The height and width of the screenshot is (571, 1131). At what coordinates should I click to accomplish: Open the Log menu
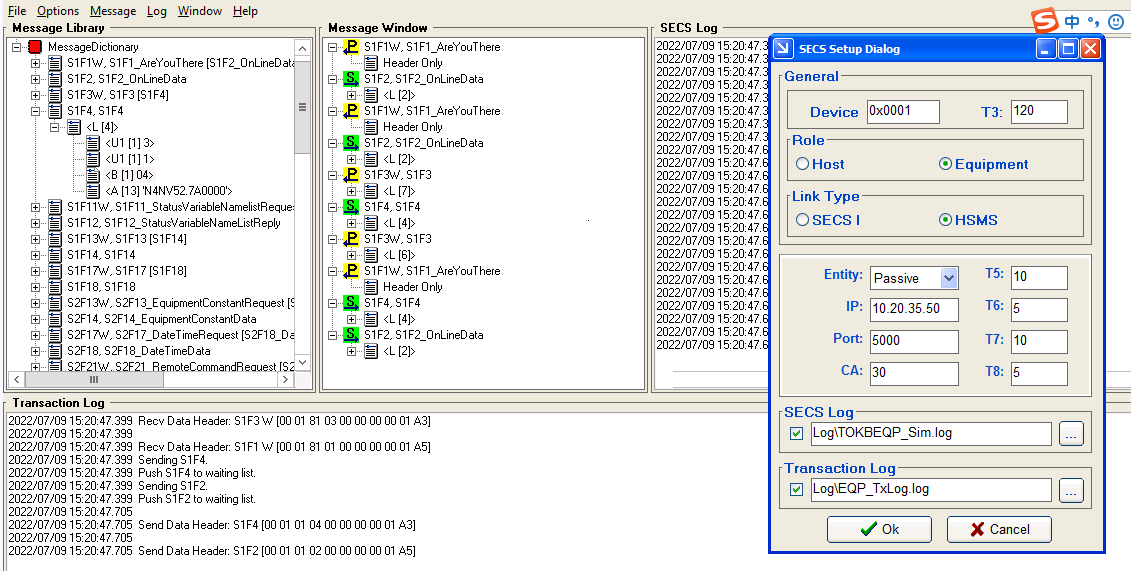[x=157, y=11]
